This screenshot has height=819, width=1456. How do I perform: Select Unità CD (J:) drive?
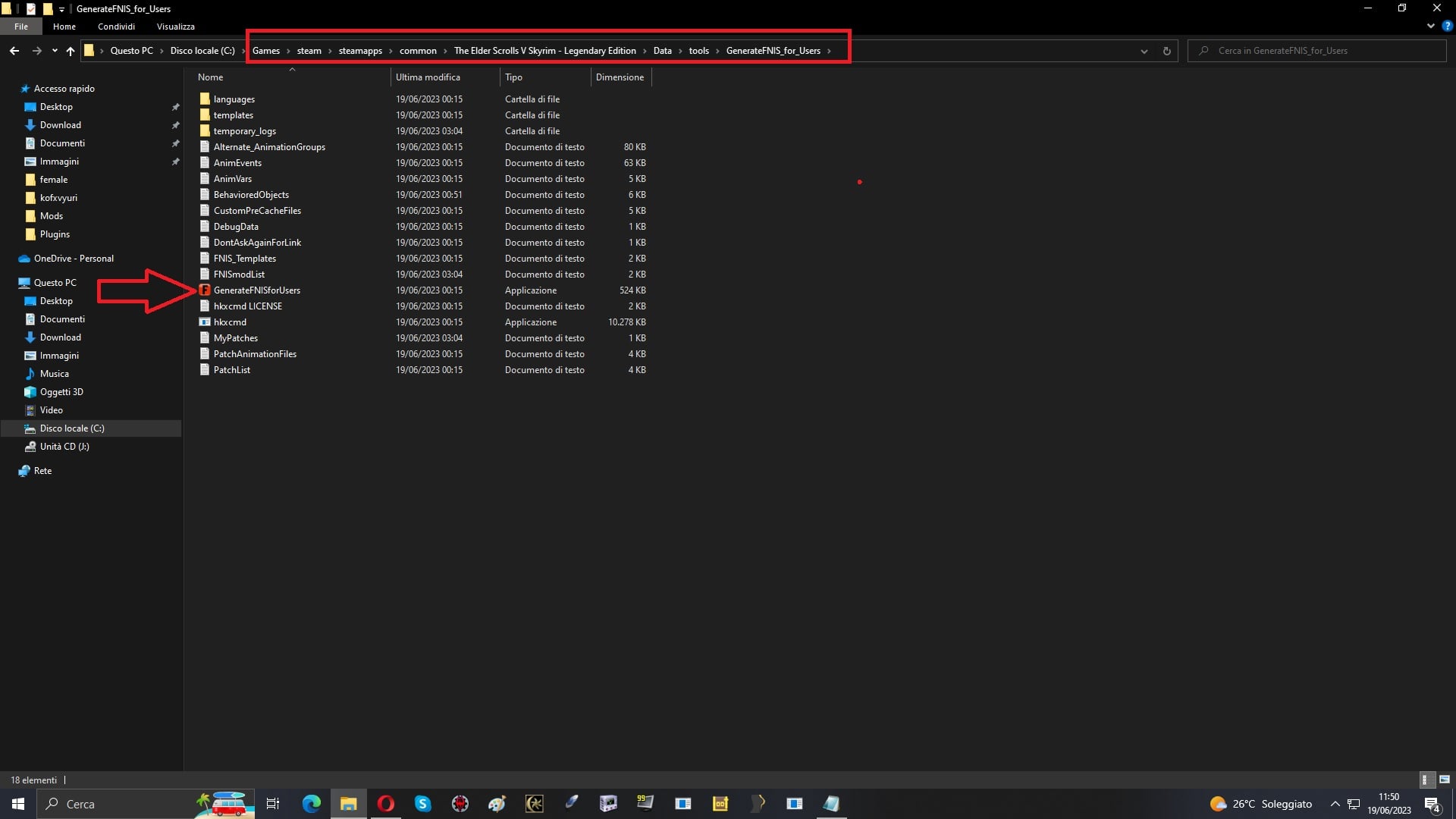[x=64, y=447]
